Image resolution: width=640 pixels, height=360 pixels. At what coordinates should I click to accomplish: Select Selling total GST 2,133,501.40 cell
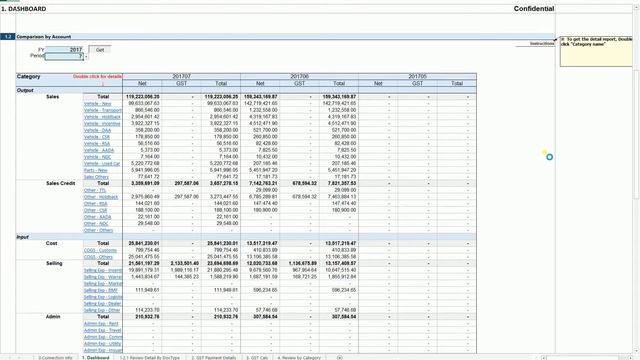pyautogui.click(x=182, y=263)
